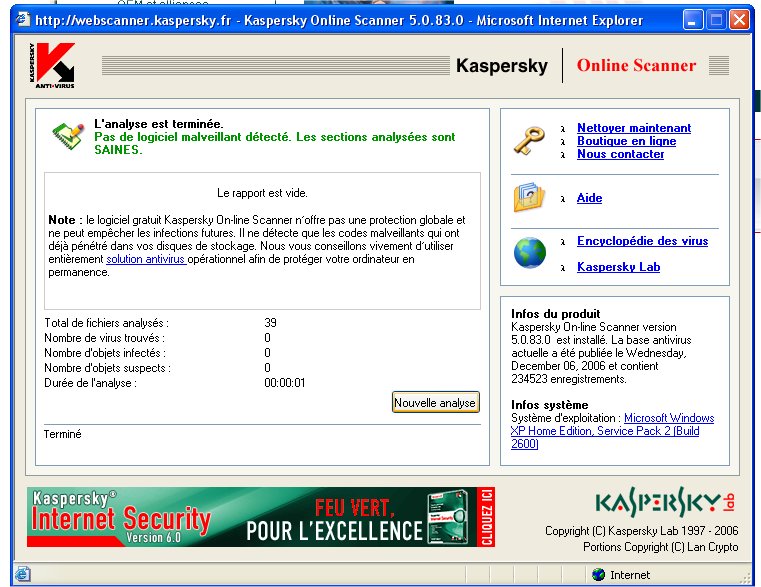Click the value 39 for files analysed
The height and width of the screenshot is (587, 761).
point(270,322)
